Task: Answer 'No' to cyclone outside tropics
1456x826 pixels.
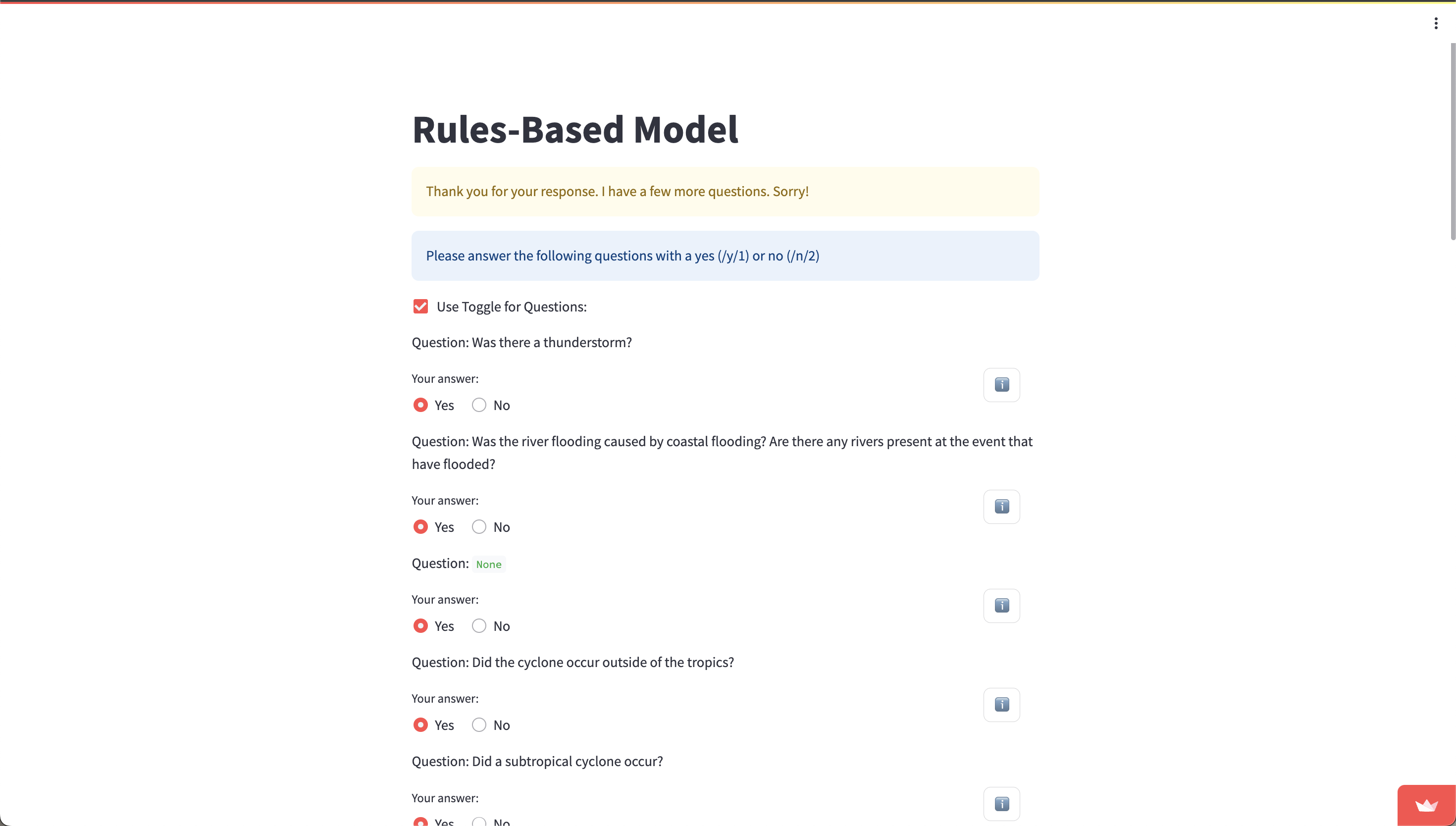Action: click(x=479, y=725)
